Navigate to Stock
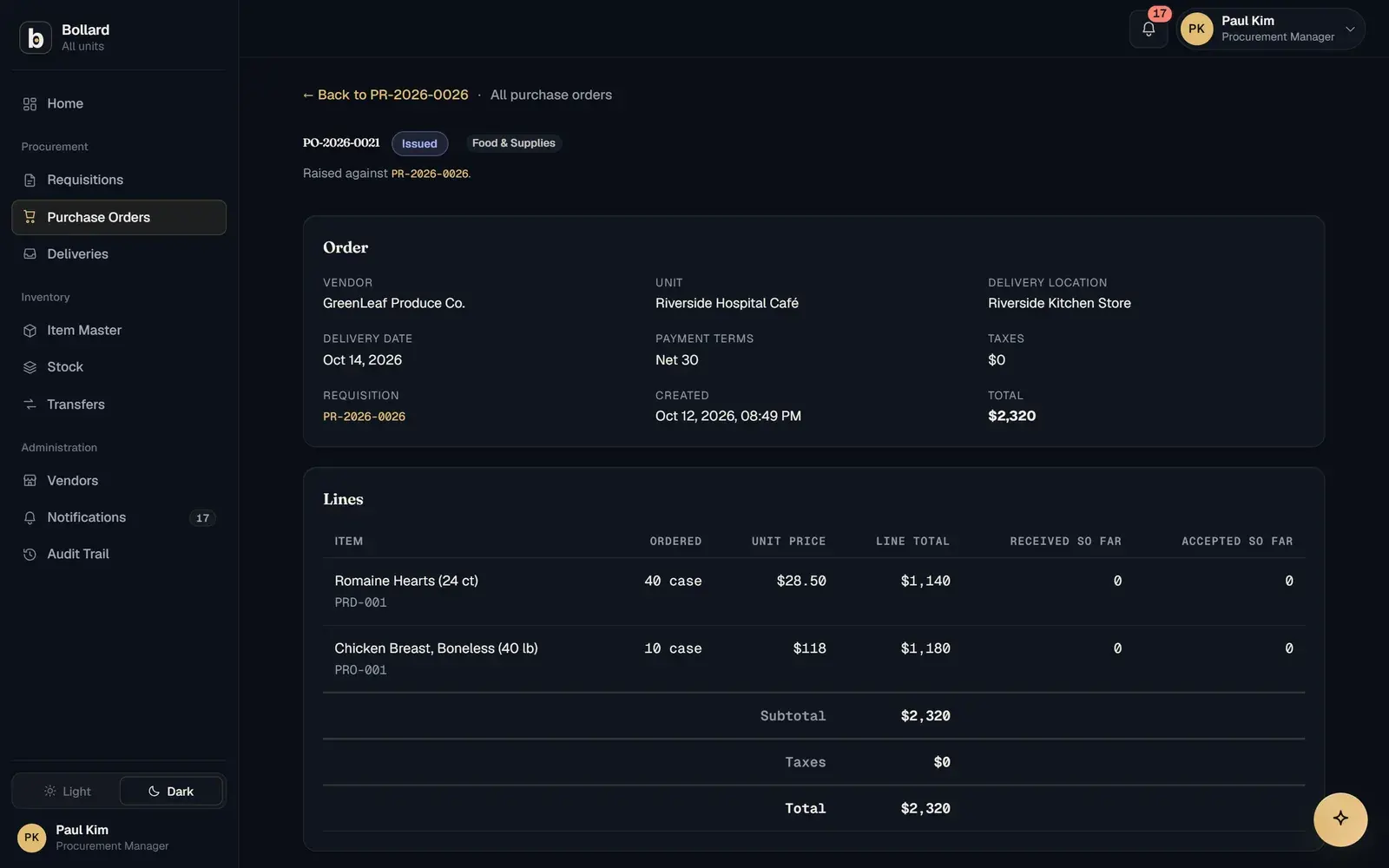Image resolution: width=1389 pixels, height=868 pixels. pyautogui.click(x=119, y=367)
